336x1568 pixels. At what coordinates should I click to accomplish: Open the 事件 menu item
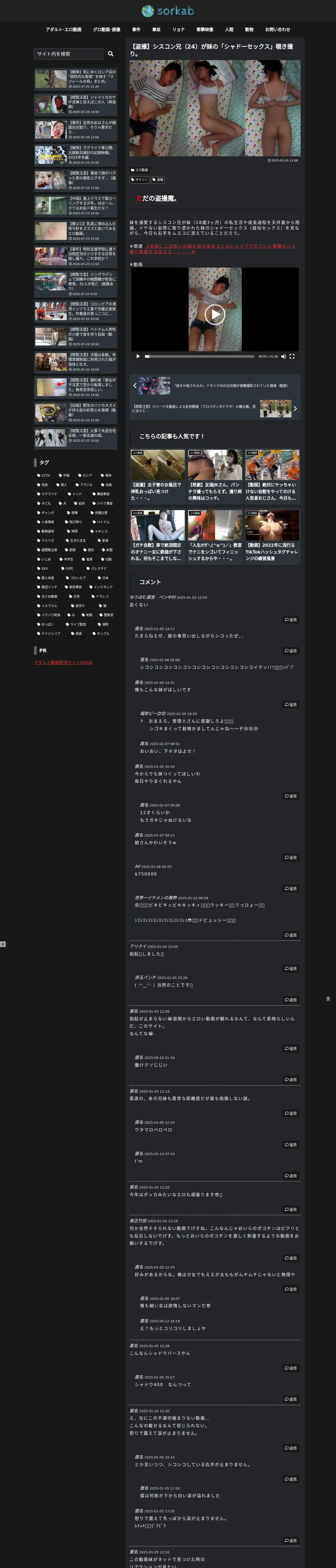point(136,29)
